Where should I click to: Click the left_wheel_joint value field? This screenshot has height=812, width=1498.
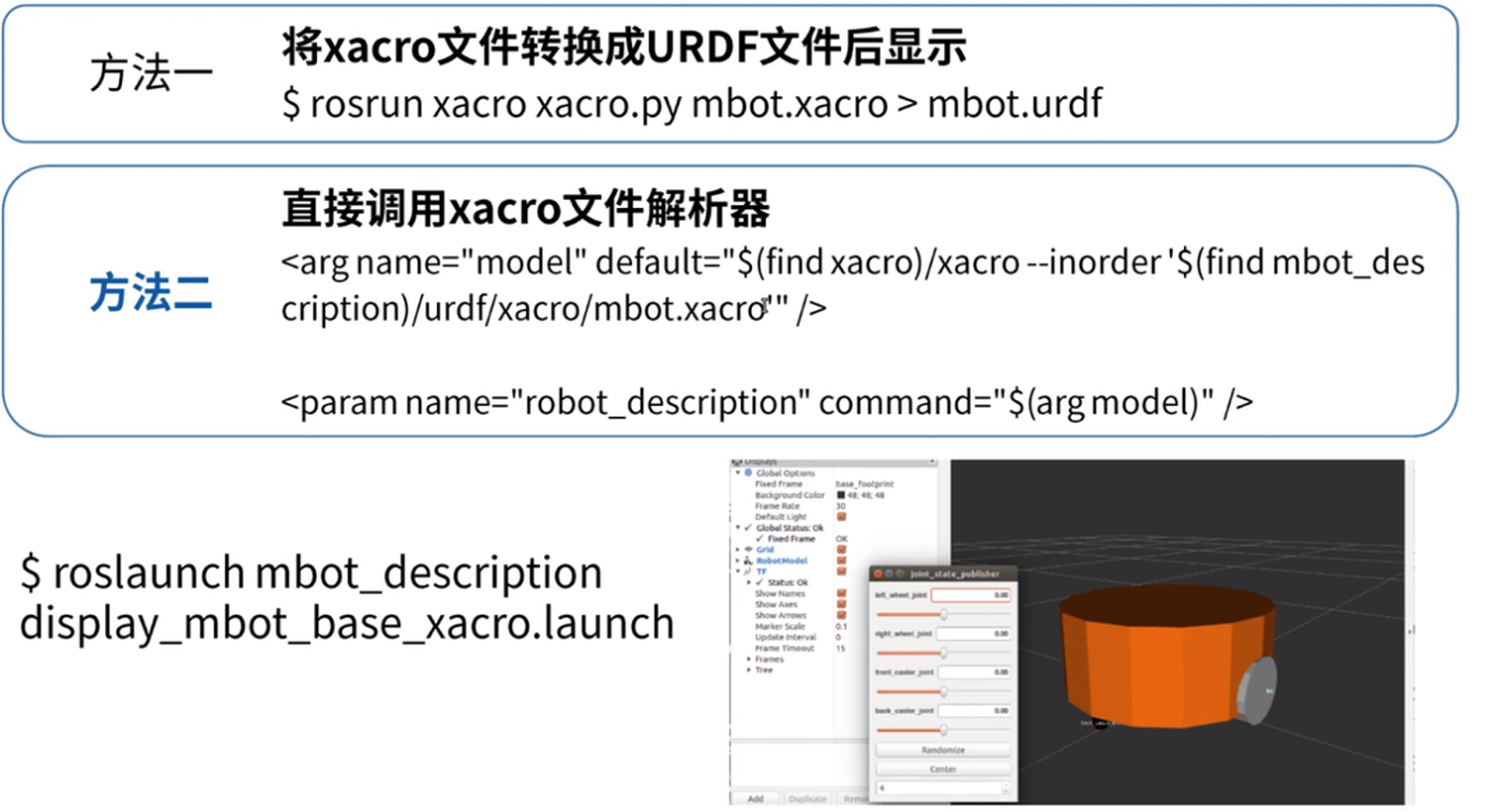[x=972, y=595]
